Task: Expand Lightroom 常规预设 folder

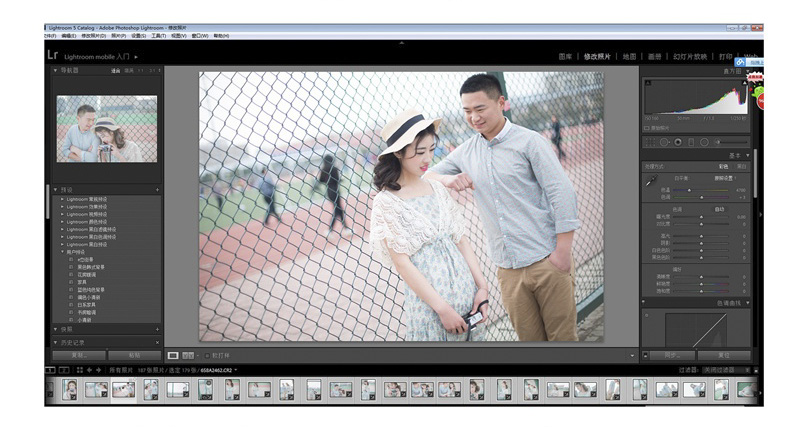Action: coord(62,199)
